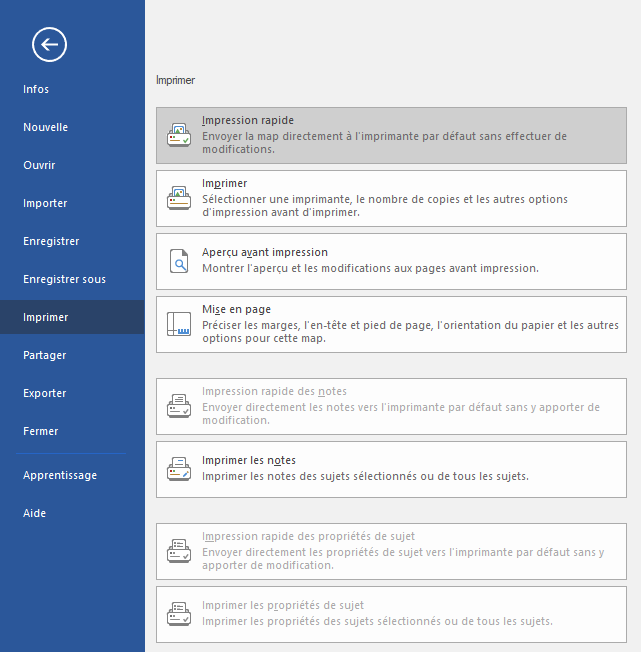Screen dimensions: 641x652
Task: Click the Mise en page ruler icon
Action: [178, 324]
